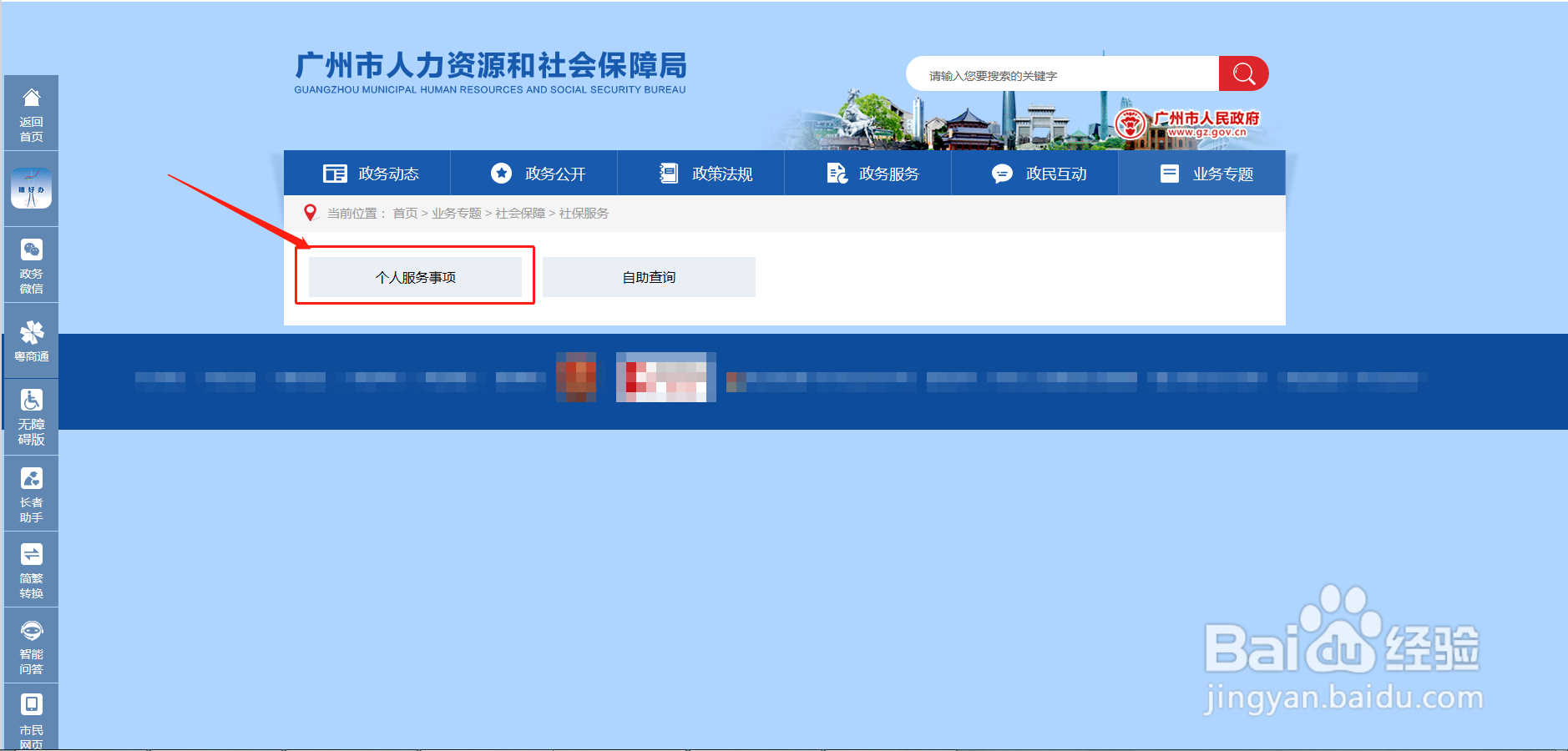Toggle 简繁转换 simplified-traditional conversion

point(31,569)
